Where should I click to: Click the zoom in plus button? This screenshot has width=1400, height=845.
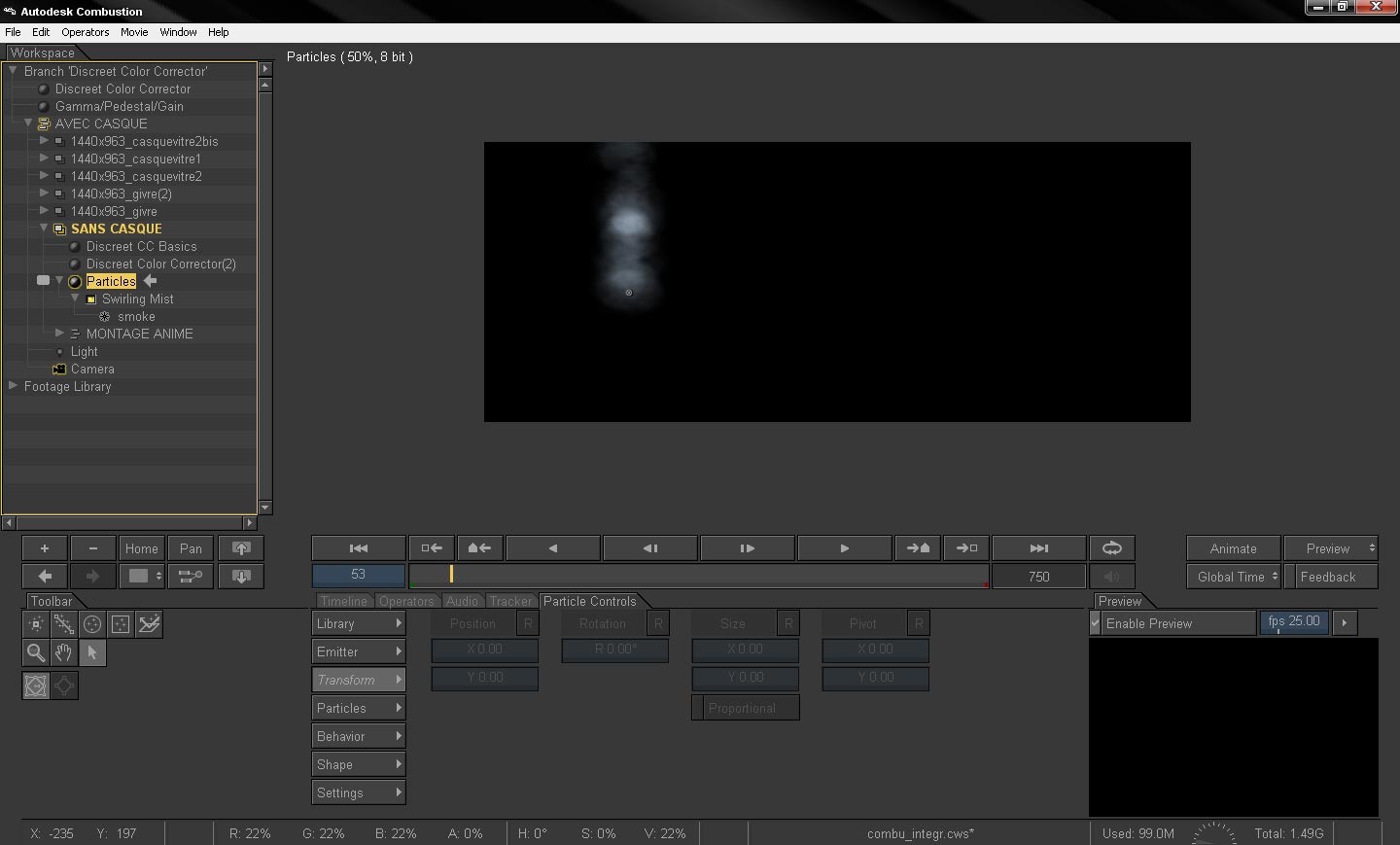click(x=45, y=548)
